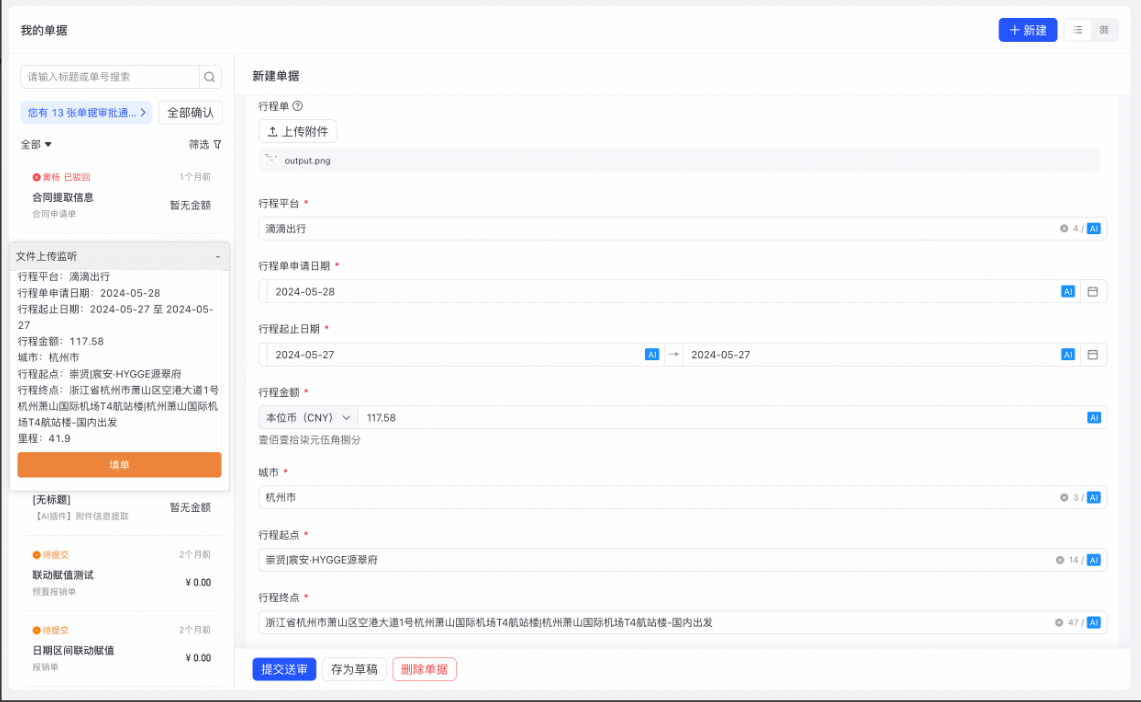The width and height of the screenshot is (1141, 702).
Task: Click the 上传附件 upload button
Action: pos(298,131)
